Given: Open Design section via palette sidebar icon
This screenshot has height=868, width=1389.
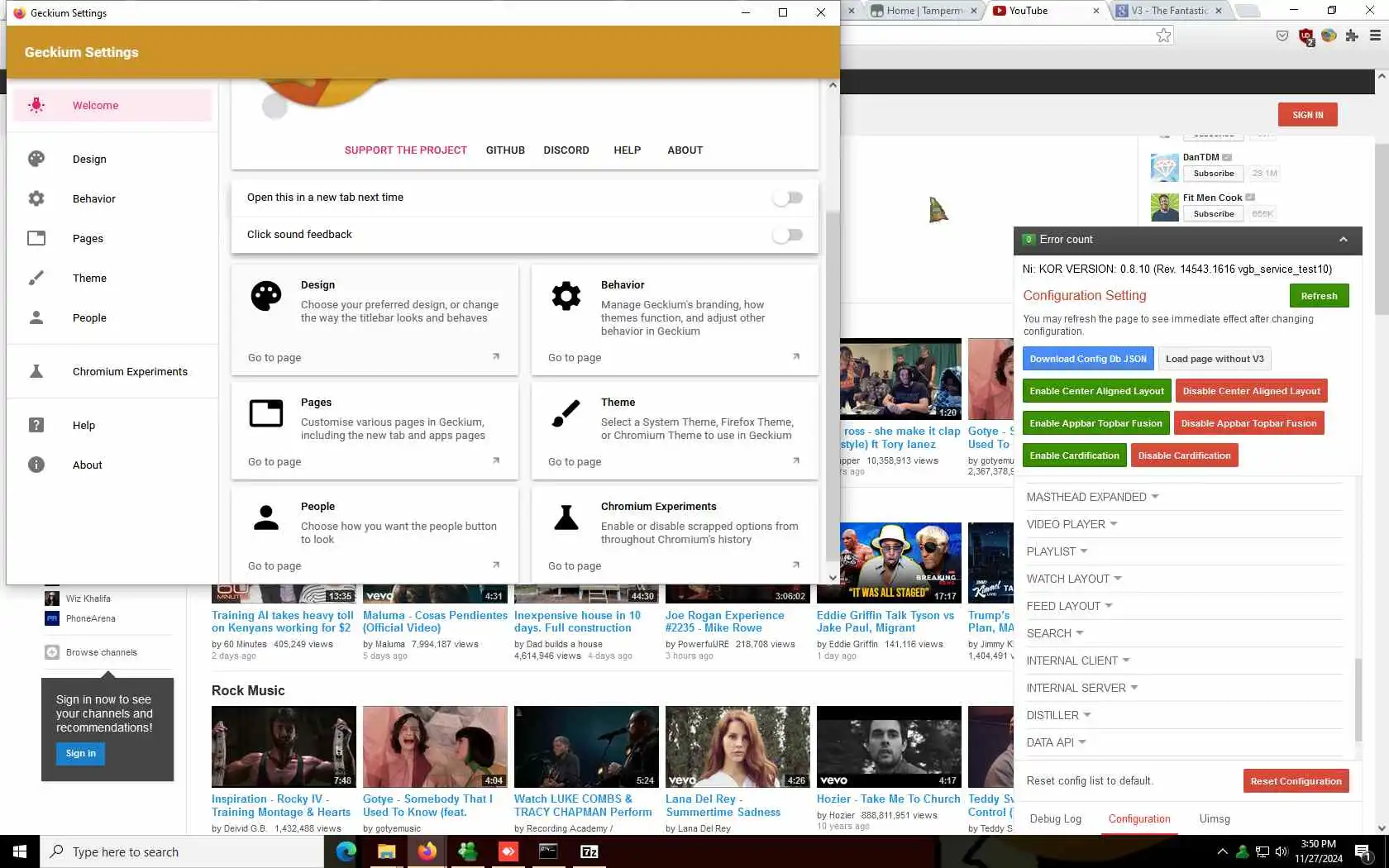Looking at the screenshot, I should (36, 159).
